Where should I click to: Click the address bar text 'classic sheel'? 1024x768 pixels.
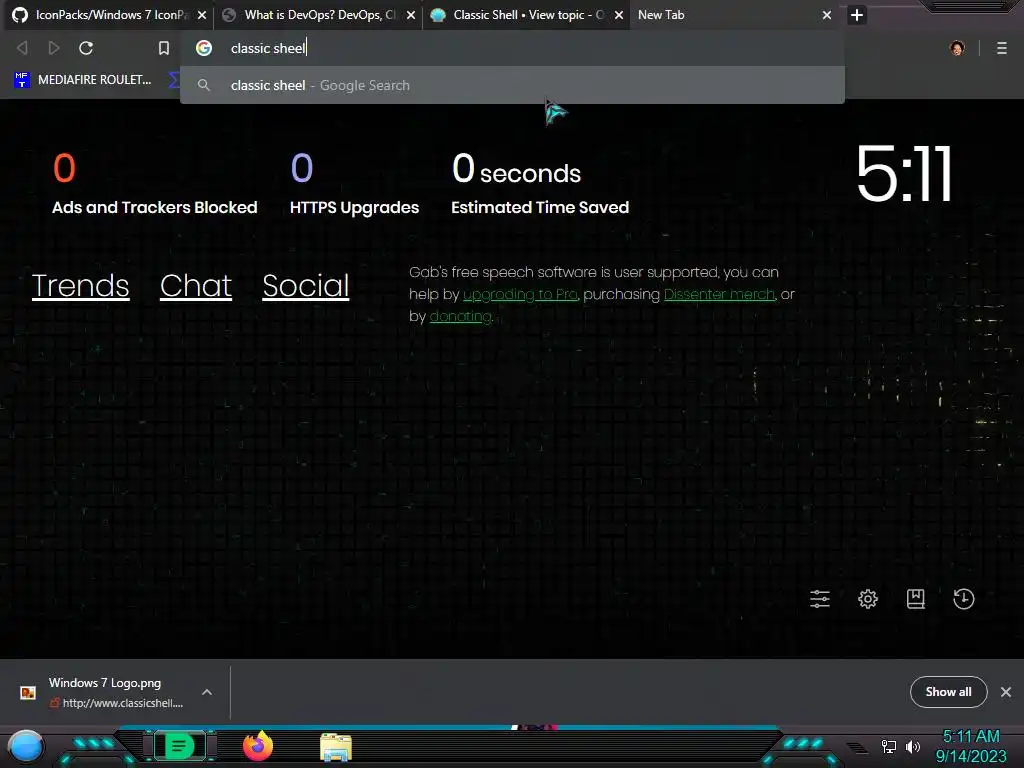(x=268, y=48)
